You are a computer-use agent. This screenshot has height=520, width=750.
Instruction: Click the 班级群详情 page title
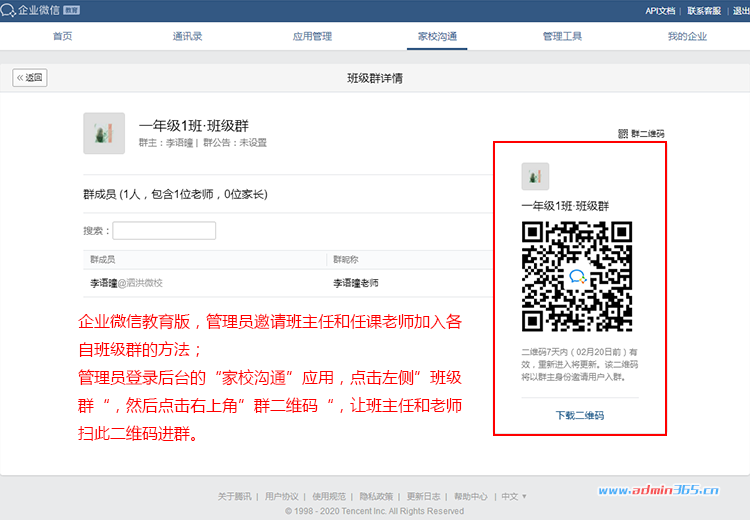375,78
